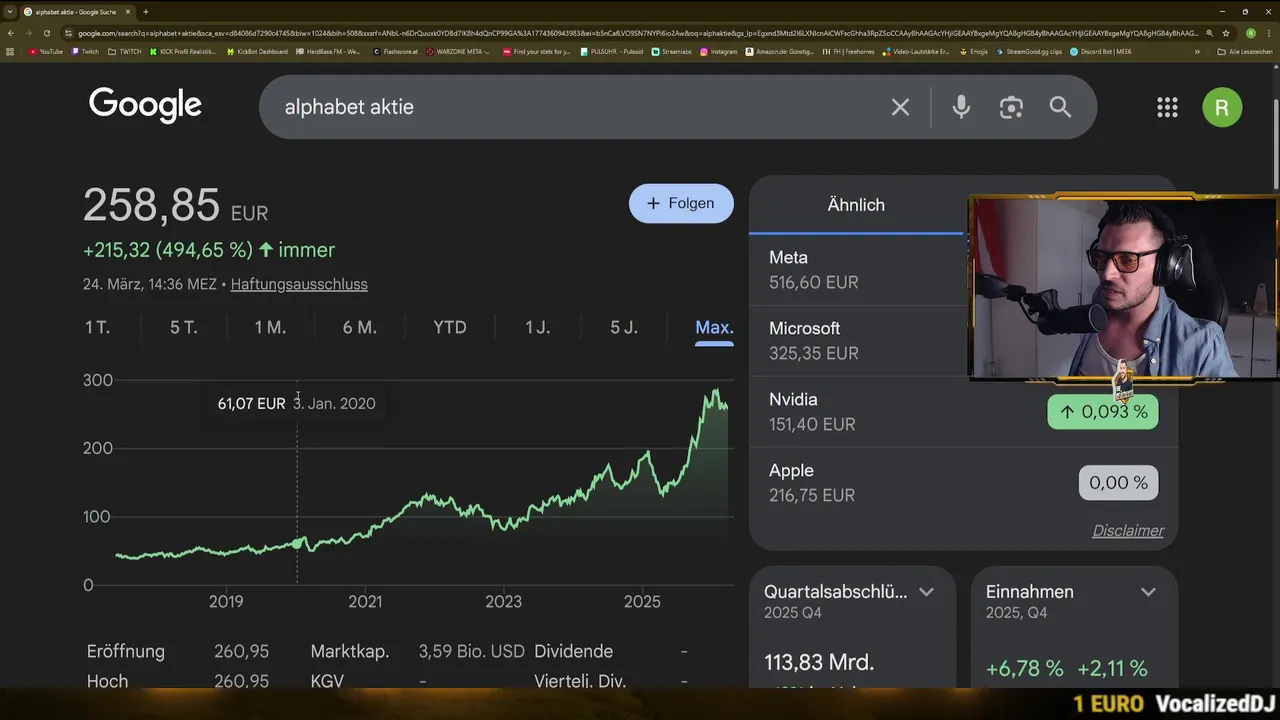Open the Instagram bookmark
Viewport: 1280px width, 720px height.
pos(719,51)
